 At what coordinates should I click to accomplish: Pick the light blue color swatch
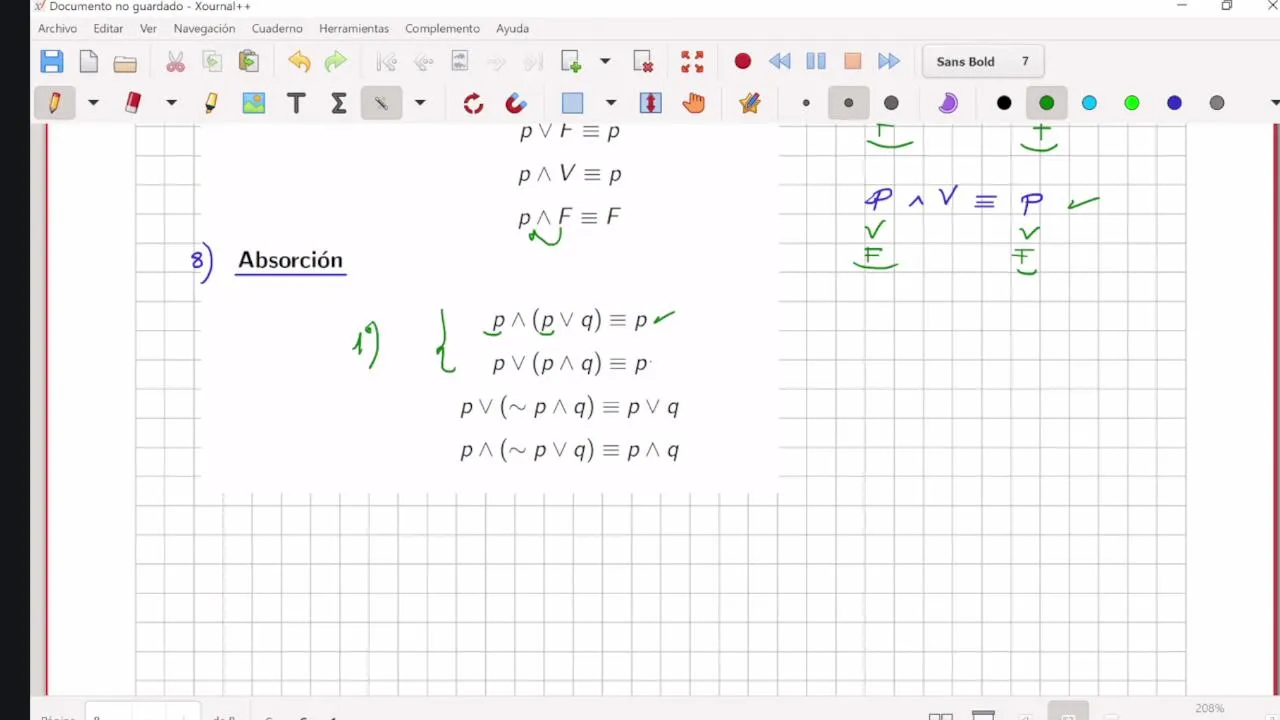pos(1089,103)
